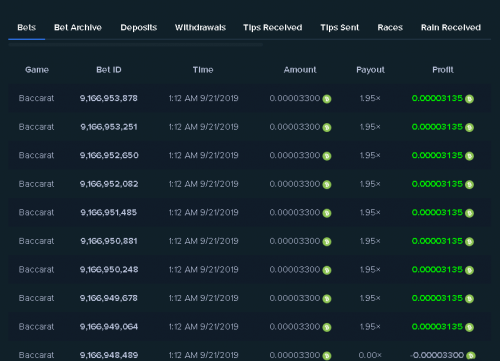Screen dimensions: 500x361
Task: Click the time cell of bet 9,166,952,650
Action: (203, 155)
